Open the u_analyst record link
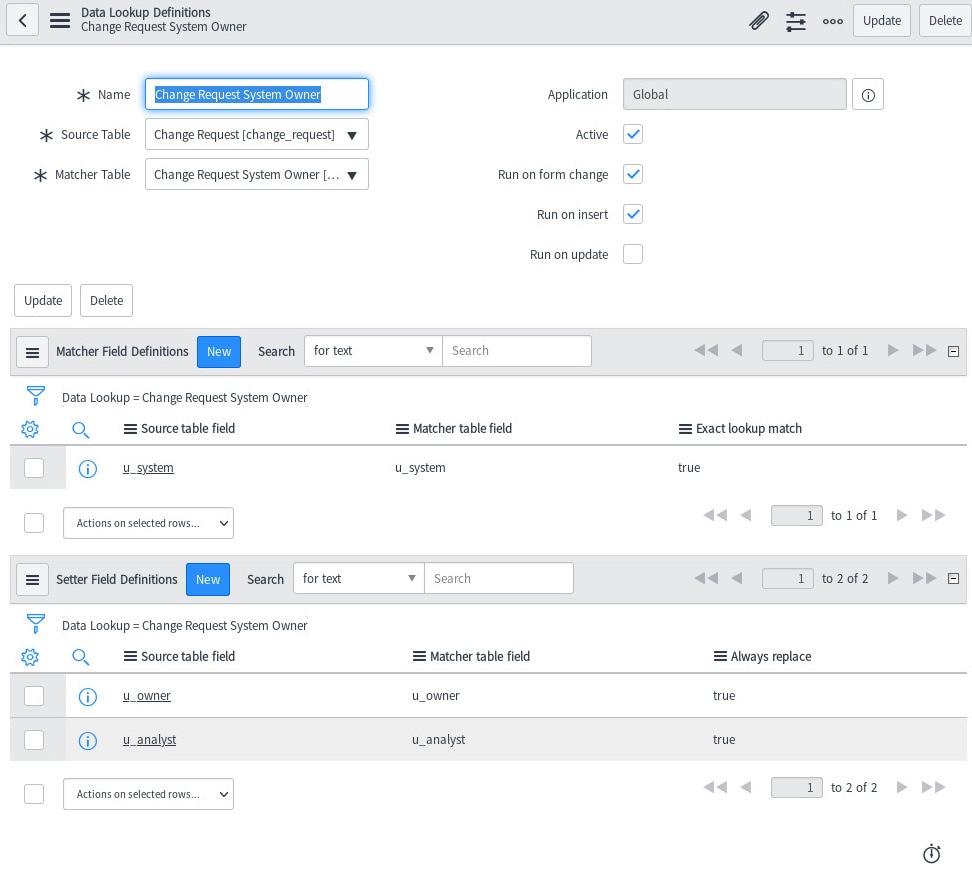This screenshot has height=887, width=972. [x=149, y=740]
